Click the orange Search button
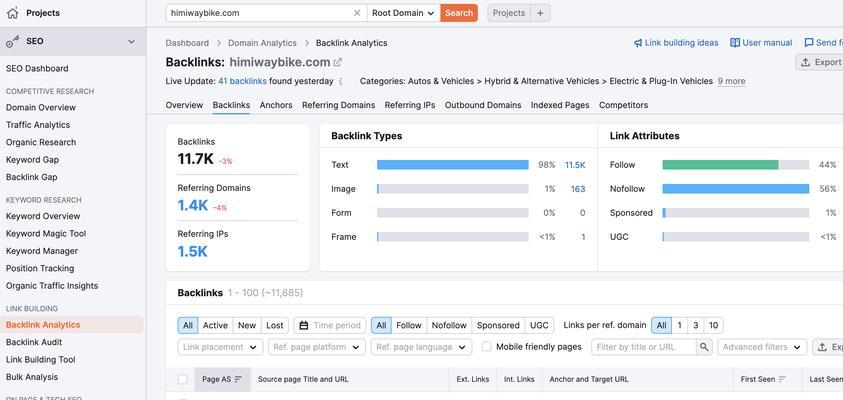The width and height of the screenshot is (843, 400). (459, 13)
